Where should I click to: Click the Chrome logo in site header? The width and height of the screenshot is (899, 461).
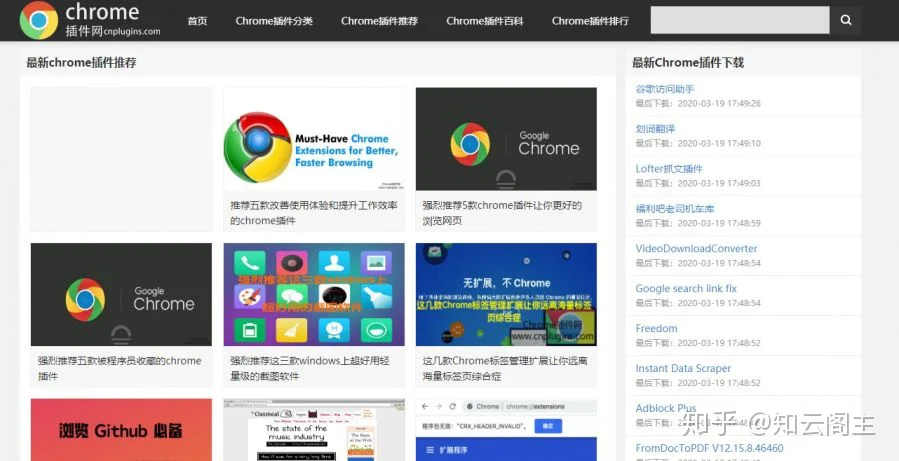pyautogui.click(x=39, y=20)
